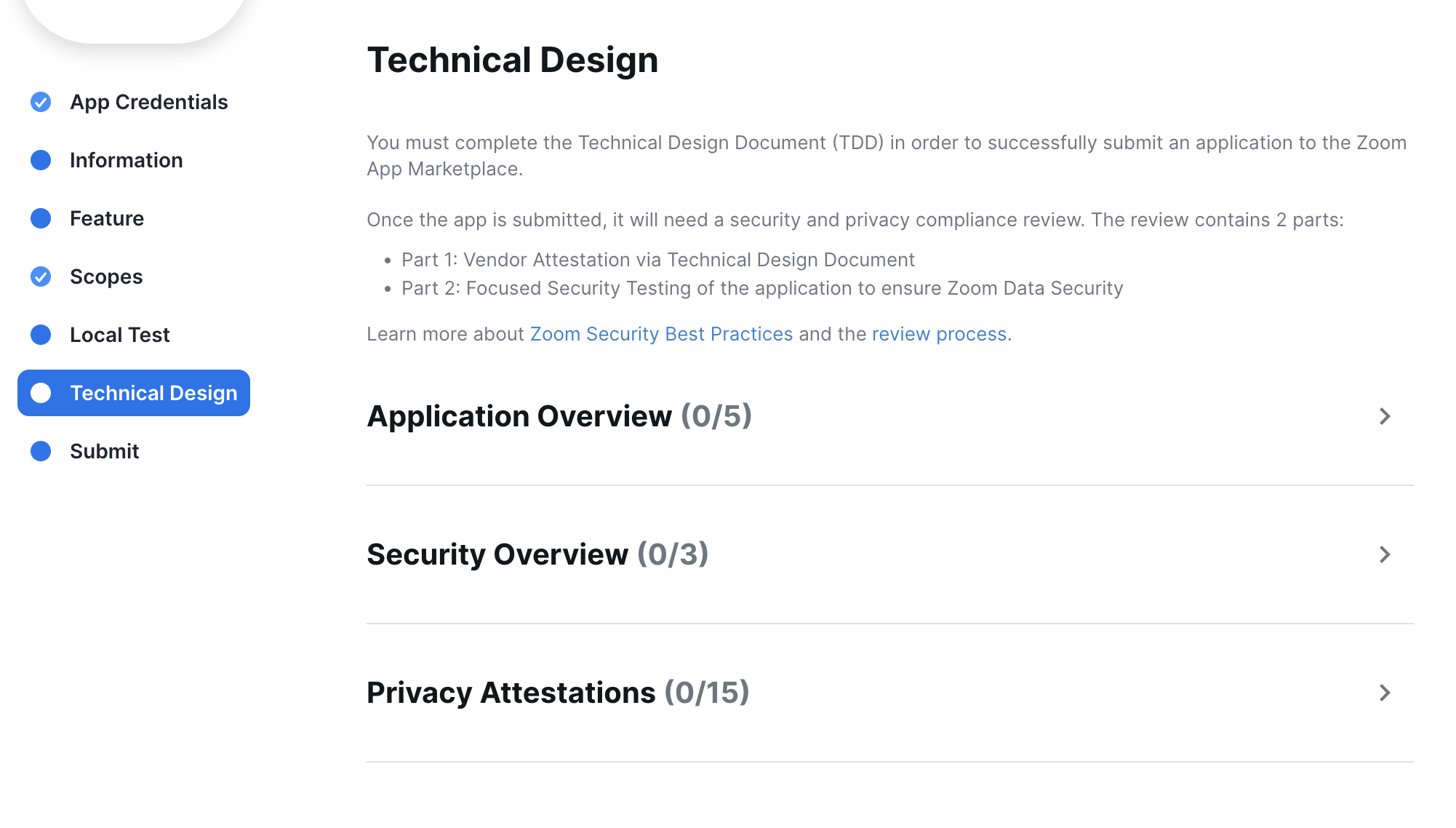Expand Privacy Attestations using its chevron
This screenshot has width=1456, height=828.
click(x=1385, y=693)
